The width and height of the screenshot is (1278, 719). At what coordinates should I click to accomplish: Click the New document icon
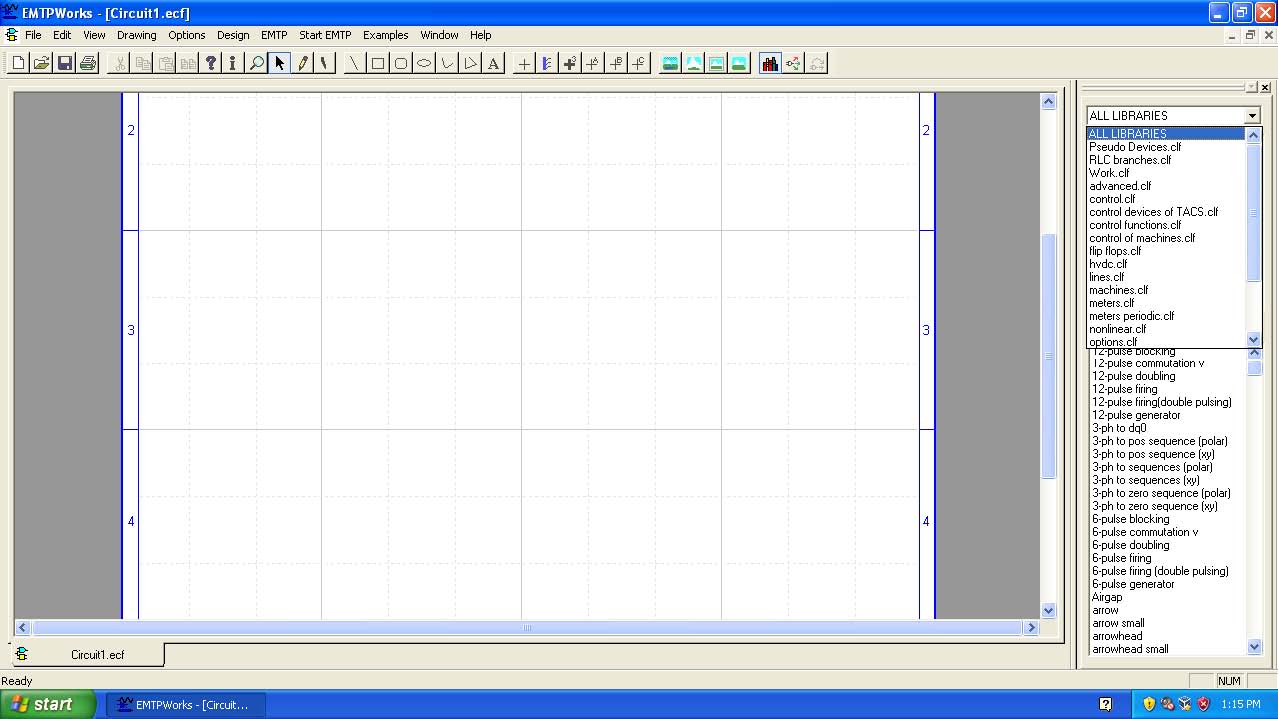click(x=18, y=64)
